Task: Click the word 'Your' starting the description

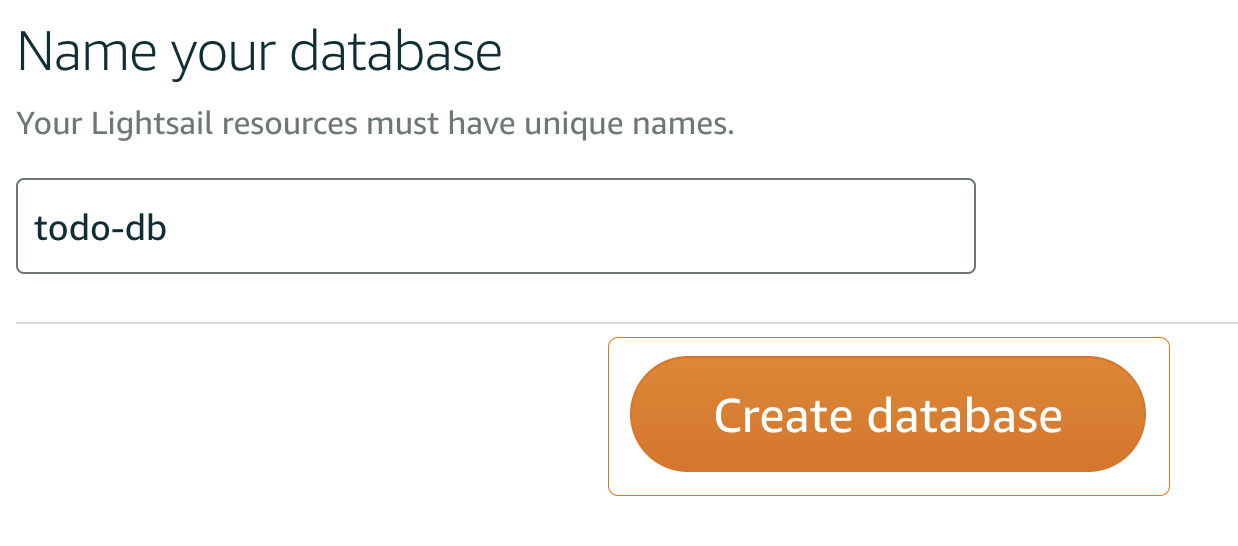Action: 51,125
